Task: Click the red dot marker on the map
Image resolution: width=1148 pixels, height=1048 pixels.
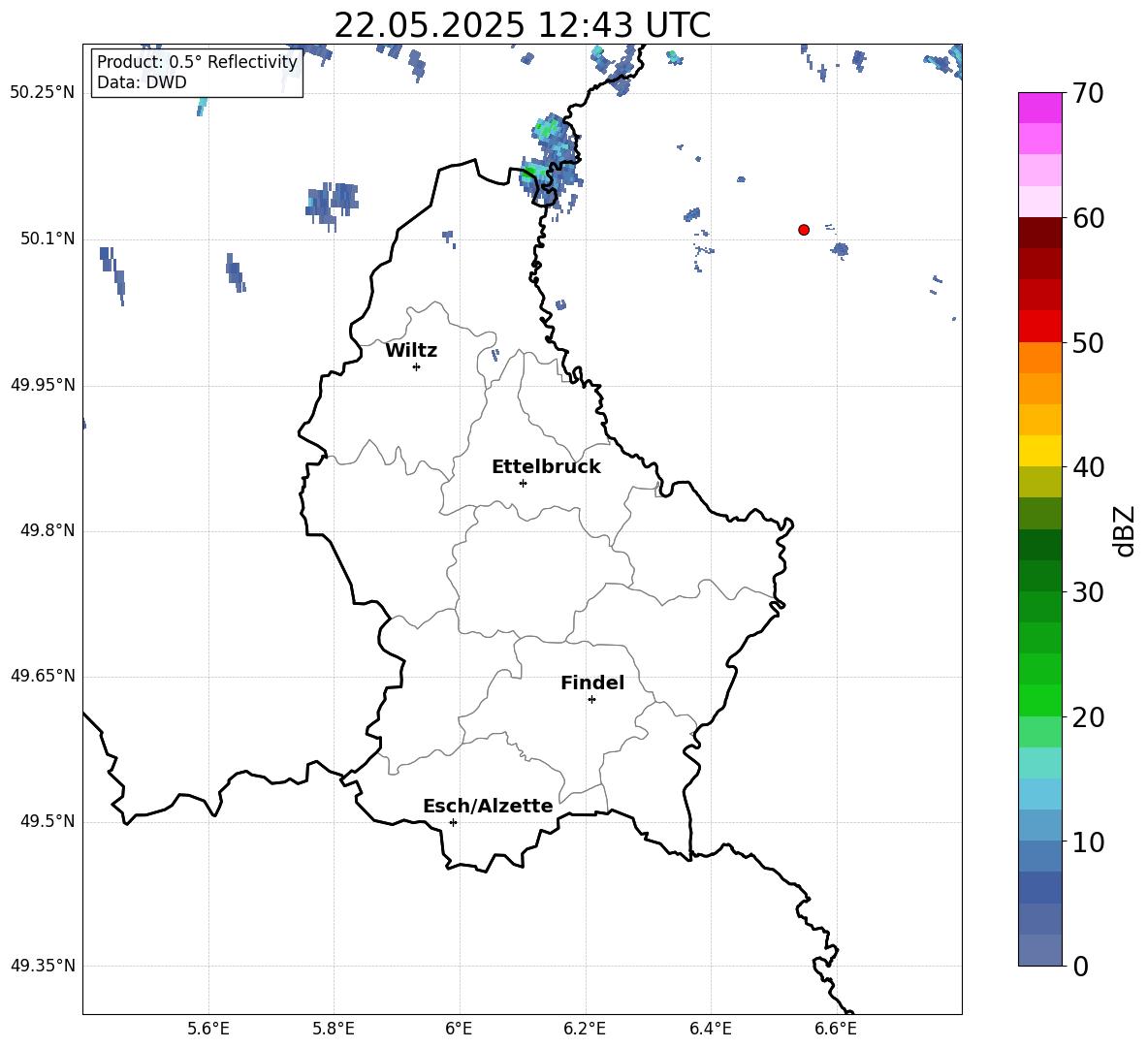Action: click(x=804, y=230)
